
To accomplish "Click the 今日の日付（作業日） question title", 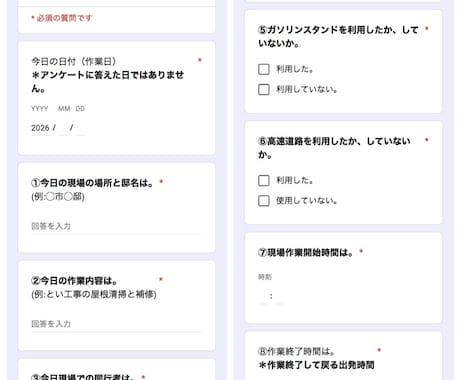I will click(74, 61).
